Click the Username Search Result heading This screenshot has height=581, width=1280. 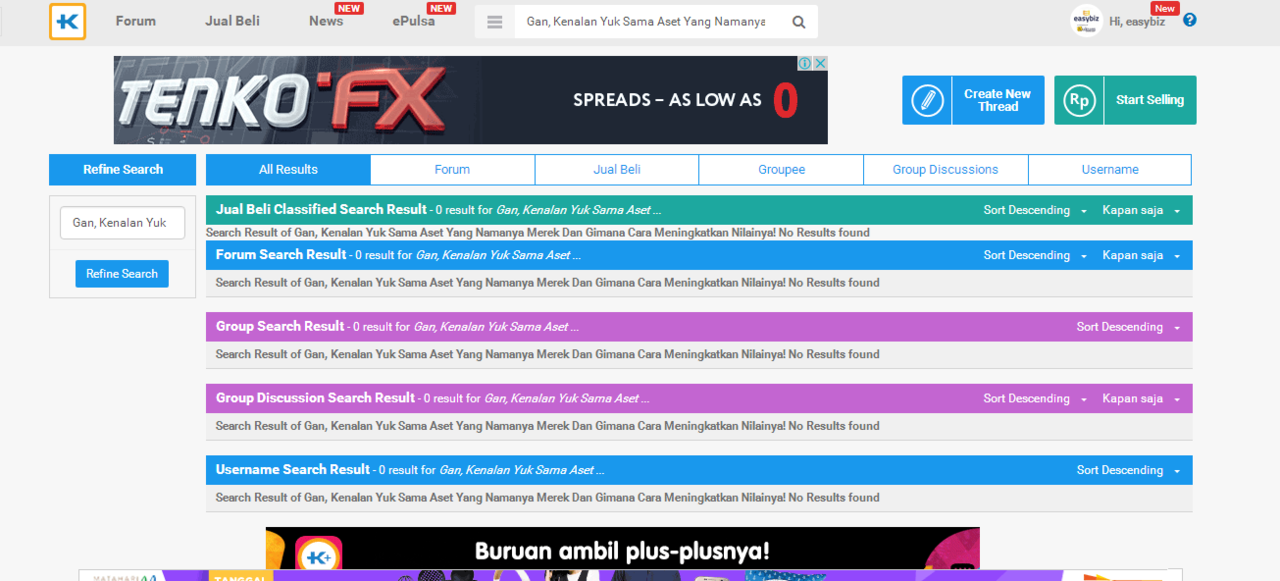(293, 470)
